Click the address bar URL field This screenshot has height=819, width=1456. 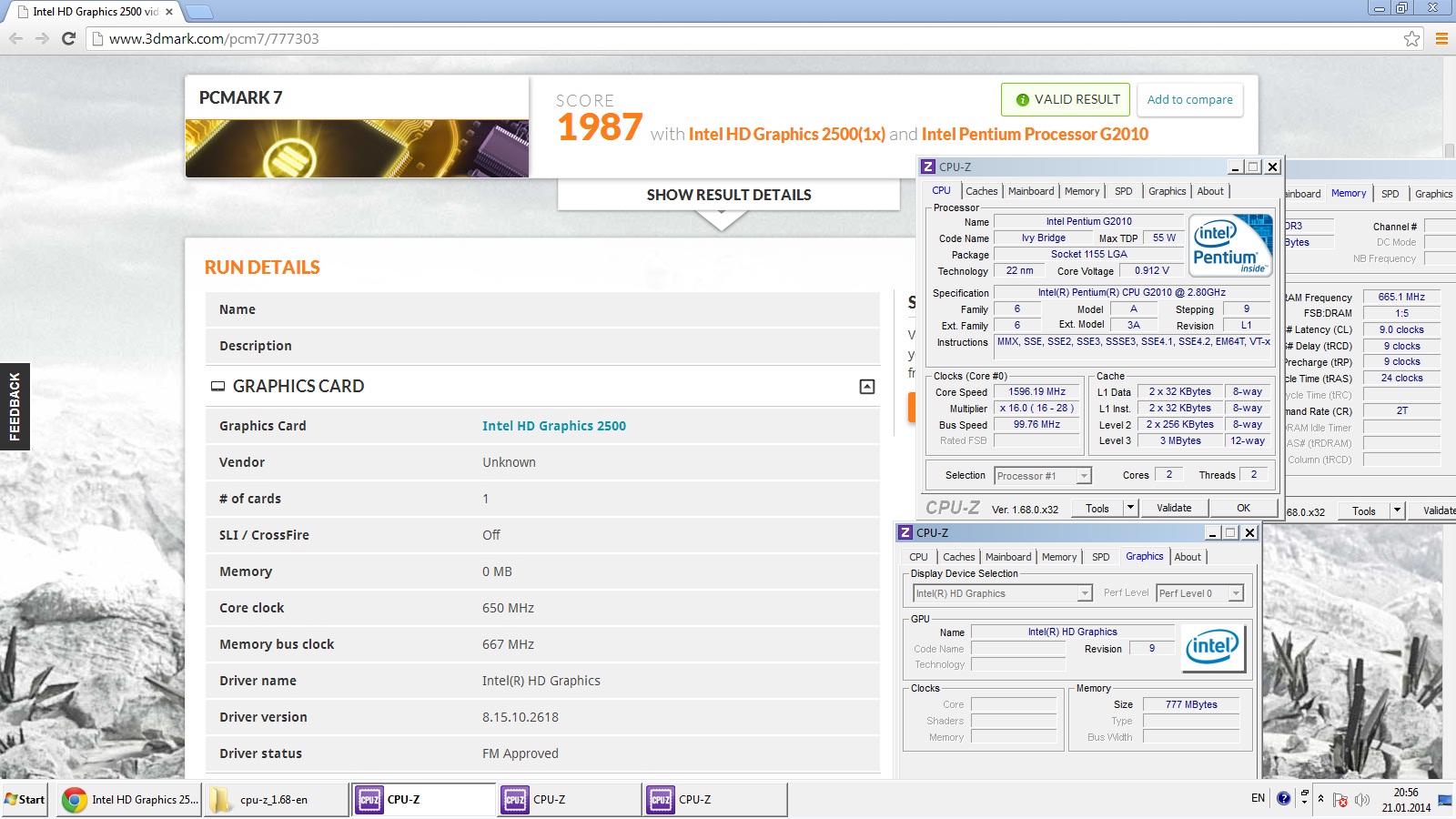click(x=755, y=38)
